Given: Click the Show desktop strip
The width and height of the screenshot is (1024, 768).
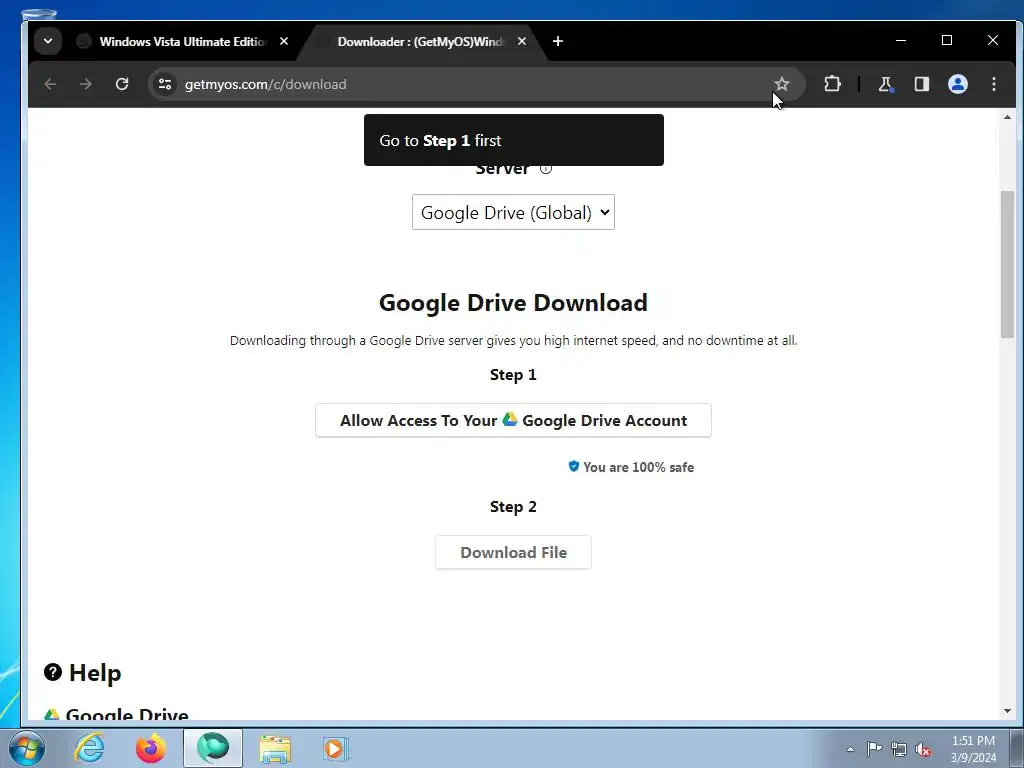Looking at the screenshot, I should click(1017, 749).
